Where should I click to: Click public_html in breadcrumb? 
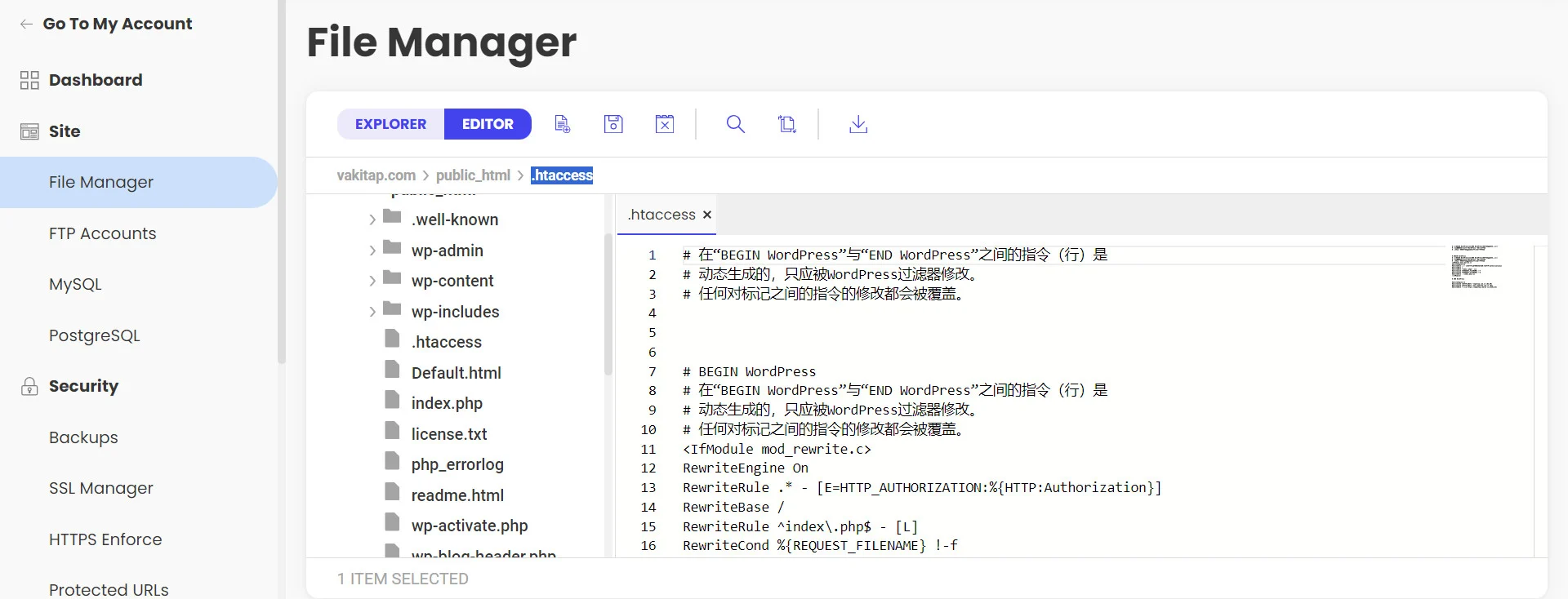(x=473, y=175)
